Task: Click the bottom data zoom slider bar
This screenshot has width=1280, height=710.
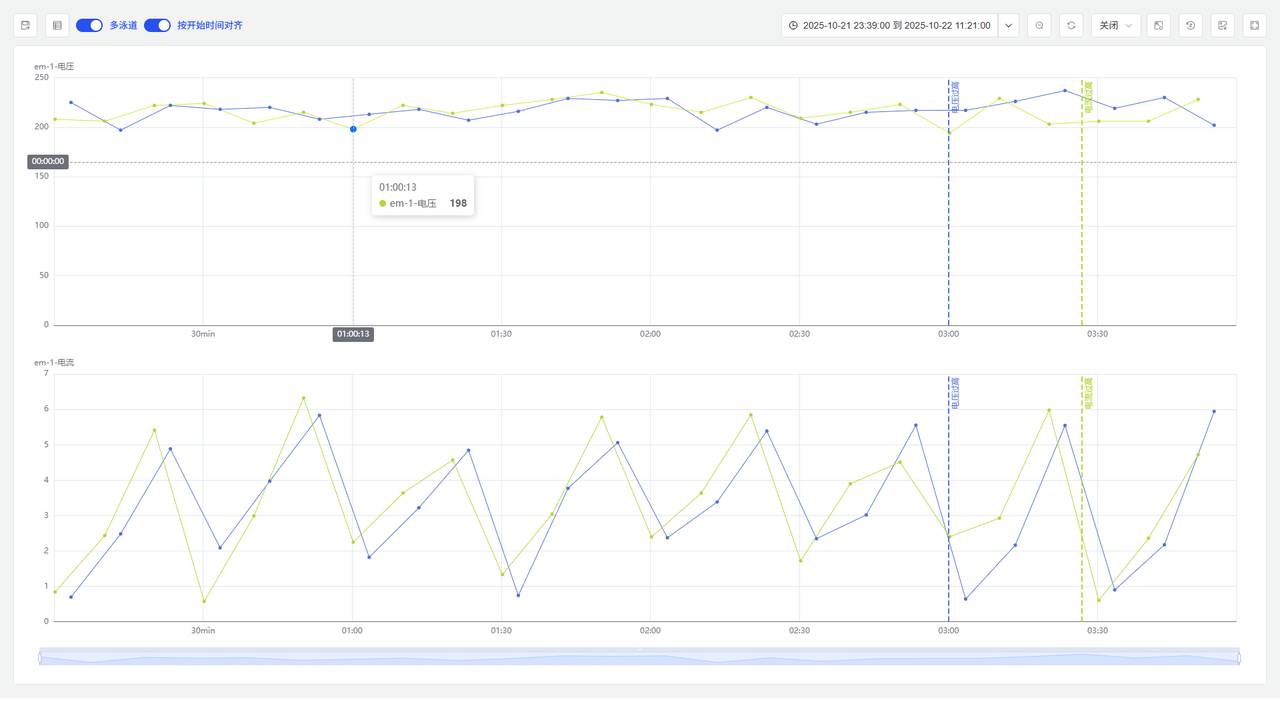Action: pyautogui.click(x=639, y=658)
